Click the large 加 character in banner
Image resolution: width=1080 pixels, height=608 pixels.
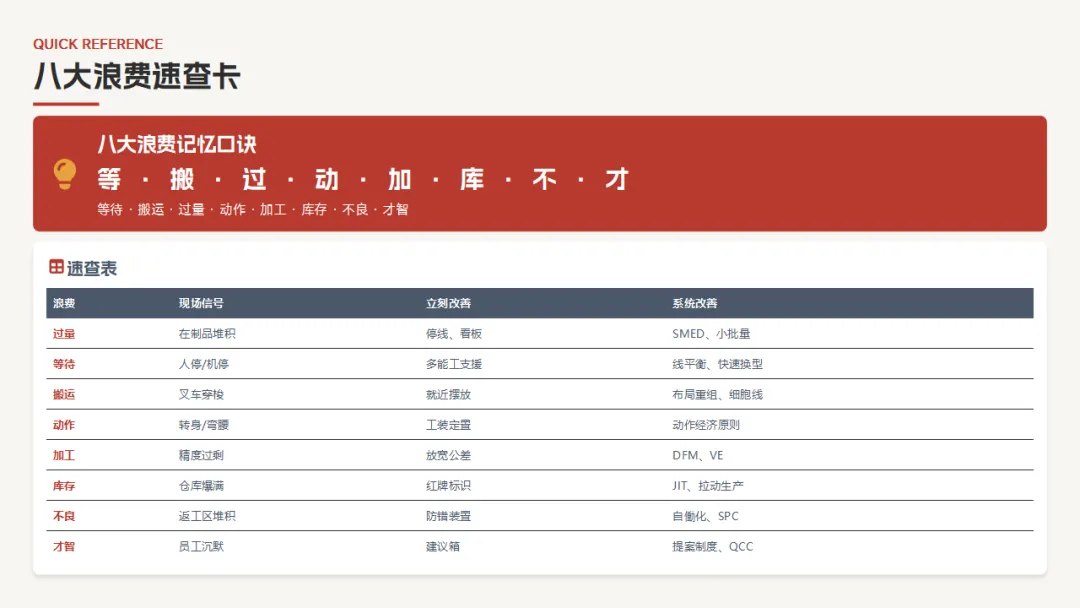(x=399, y=179)
